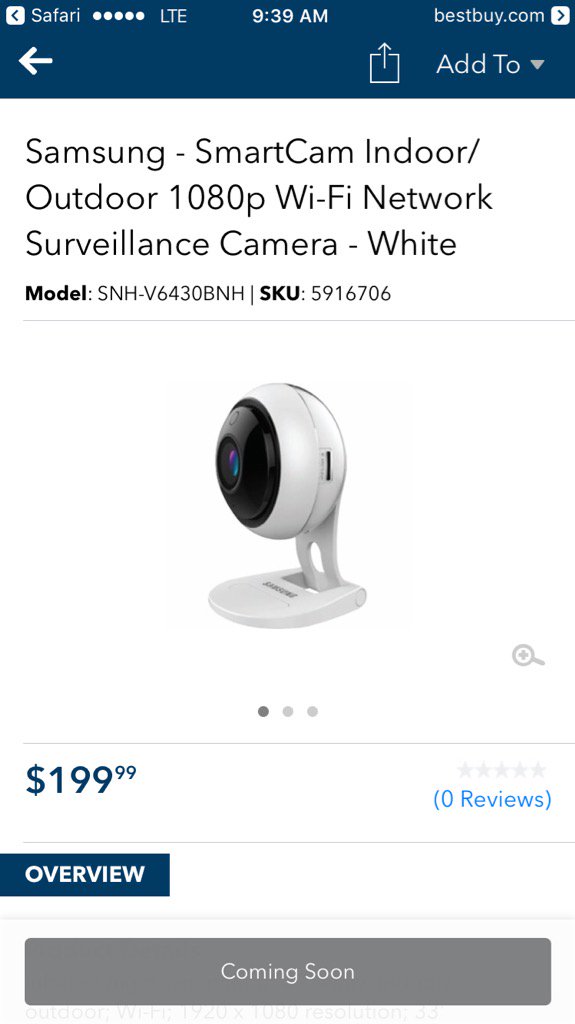Tap the magnifier zoom icon on the image
This screenshot has width=575, height=1024.
pos(528,655)
